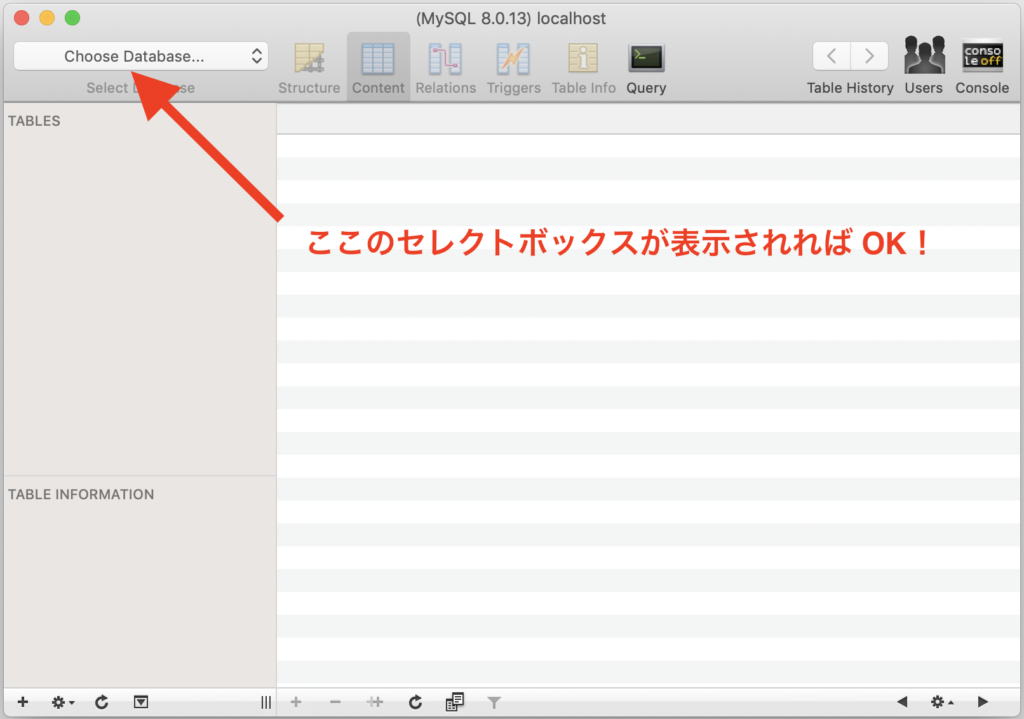Toggle the table information pane

(x=141, y=702)
